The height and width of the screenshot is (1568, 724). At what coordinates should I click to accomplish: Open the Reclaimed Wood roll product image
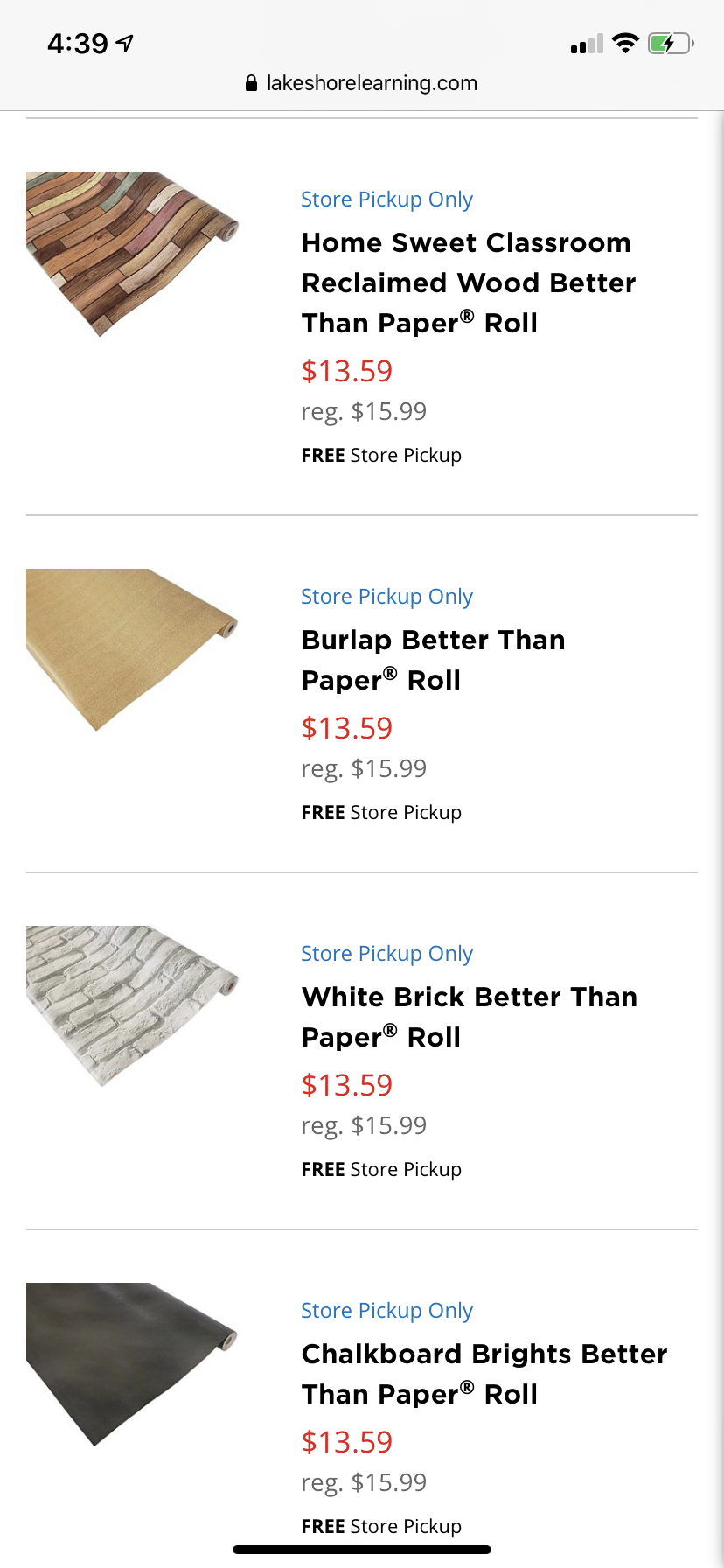pos(132,254)
